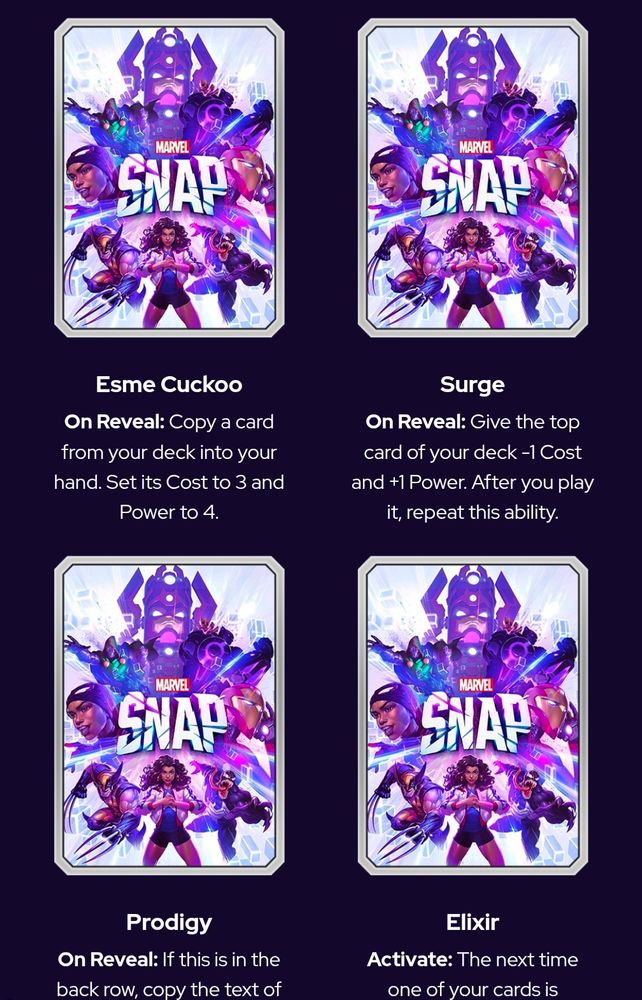The width and height of the screenshot is (642, 1000).
Task: Open the Surge card image
Action: (472, 178)
